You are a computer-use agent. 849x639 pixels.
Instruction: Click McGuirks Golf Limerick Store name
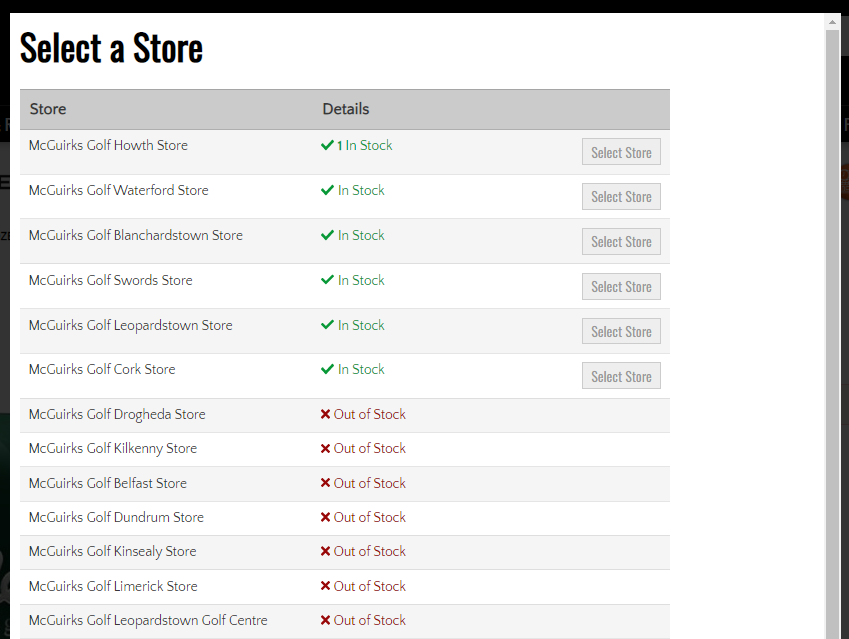[x=113, y=586]
